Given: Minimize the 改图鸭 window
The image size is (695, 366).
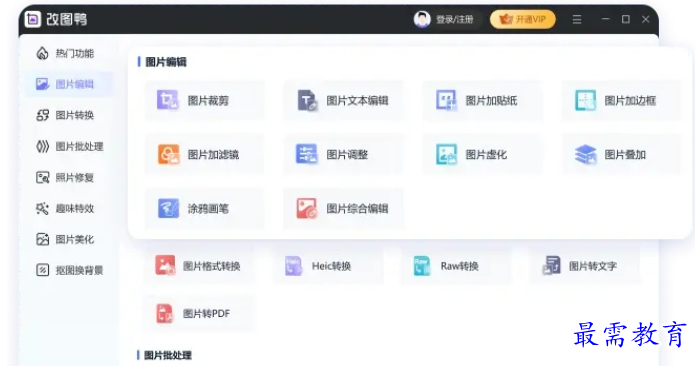Looking at the screenshot, I should coord(605,19).
